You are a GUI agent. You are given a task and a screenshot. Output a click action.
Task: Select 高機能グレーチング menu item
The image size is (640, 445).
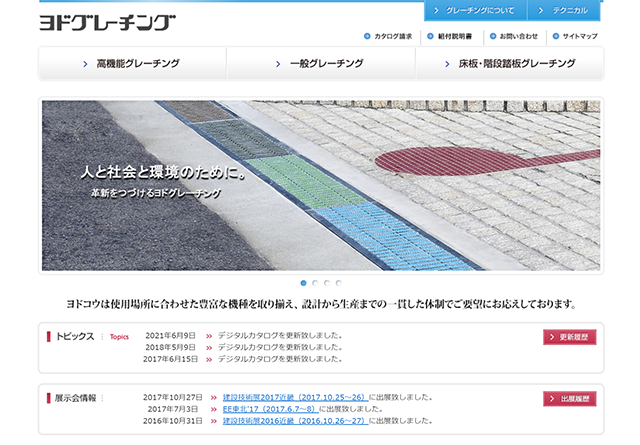coord(132,64)
